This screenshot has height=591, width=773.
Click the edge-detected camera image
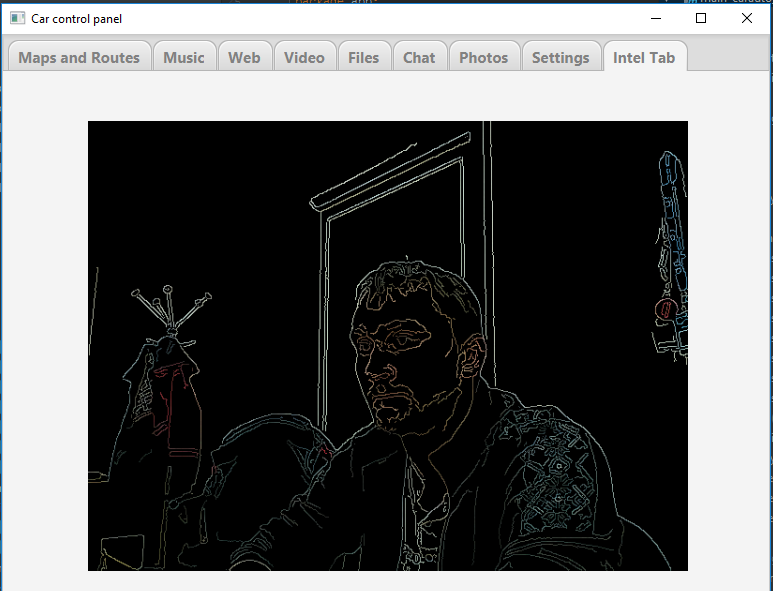click(388, 346)
